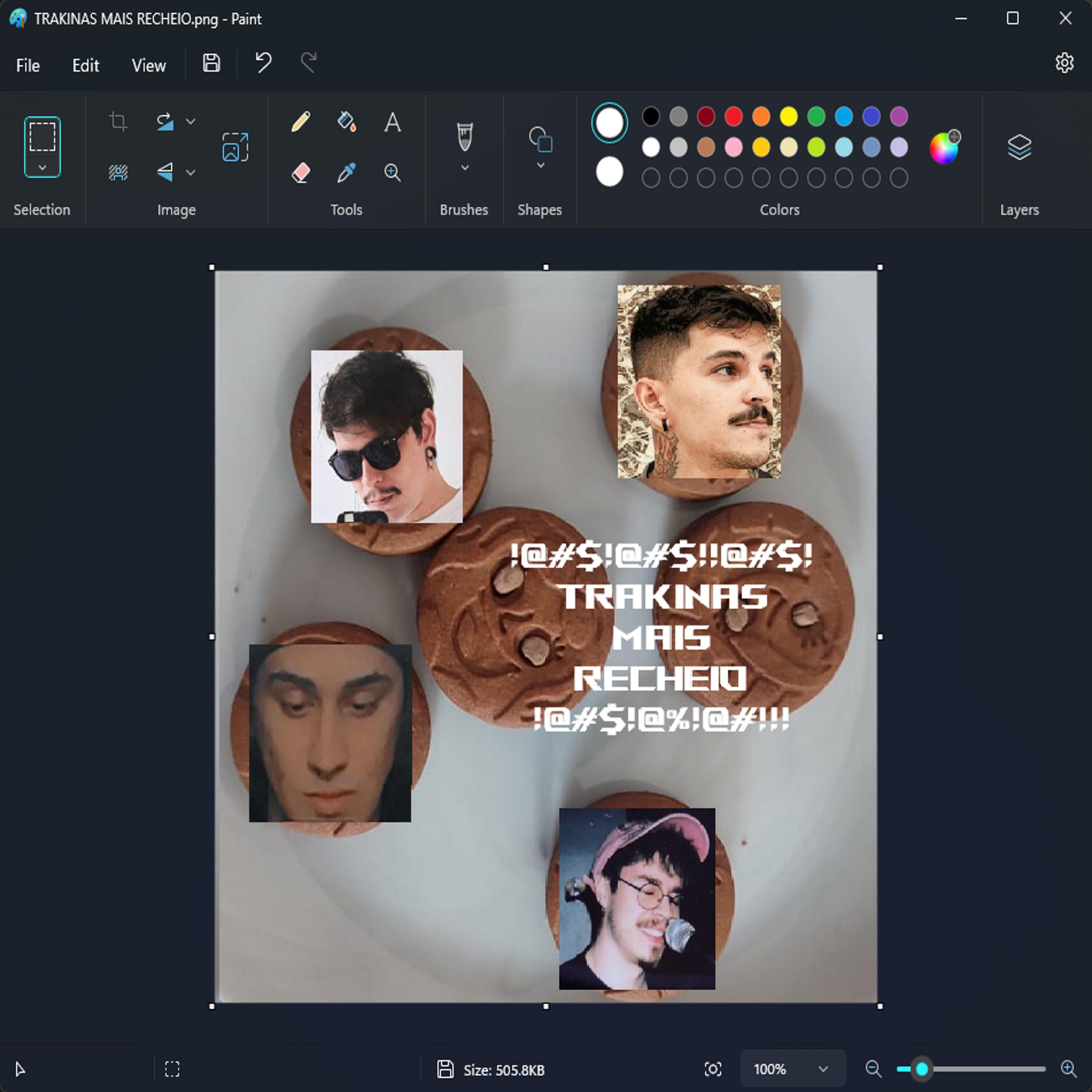Maximize the Paint window
The height and width of the screenshot is (1092, 1092).
click(1012, 19)
